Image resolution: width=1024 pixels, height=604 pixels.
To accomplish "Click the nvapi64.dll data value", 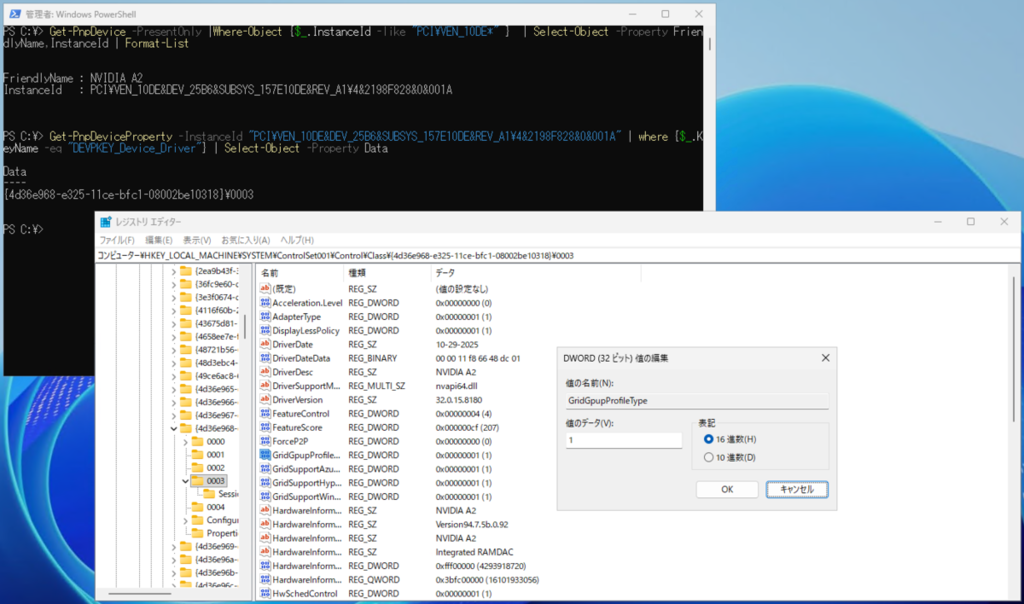I will tap(456, 386).
